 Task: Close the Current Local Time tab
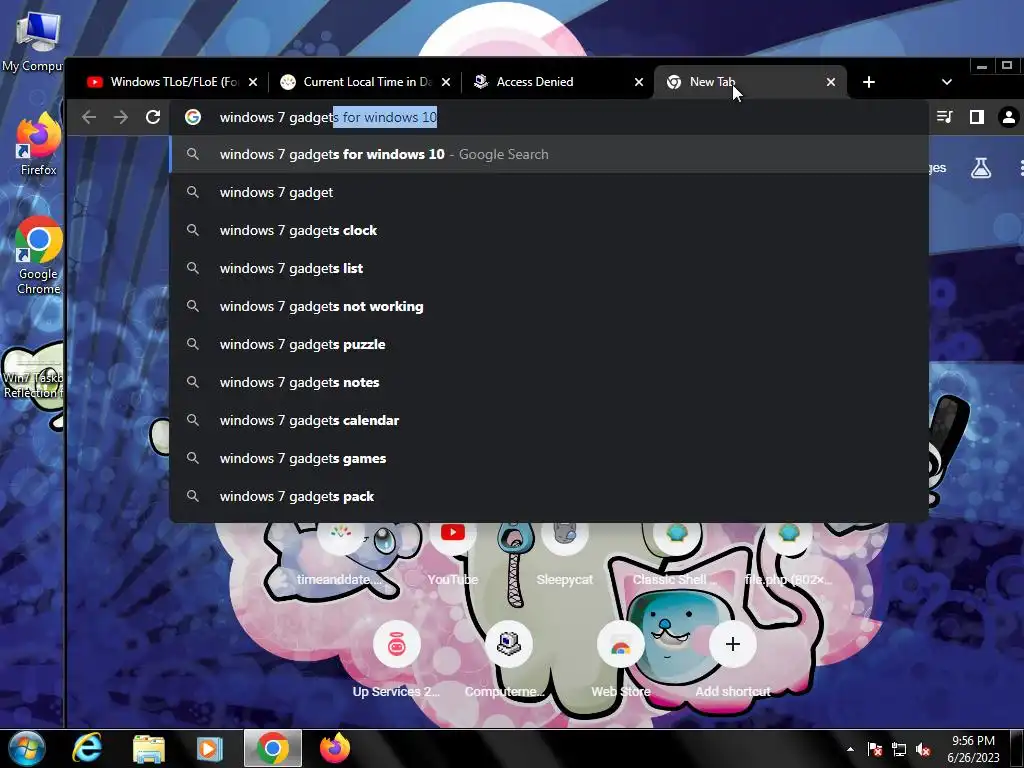445,82
